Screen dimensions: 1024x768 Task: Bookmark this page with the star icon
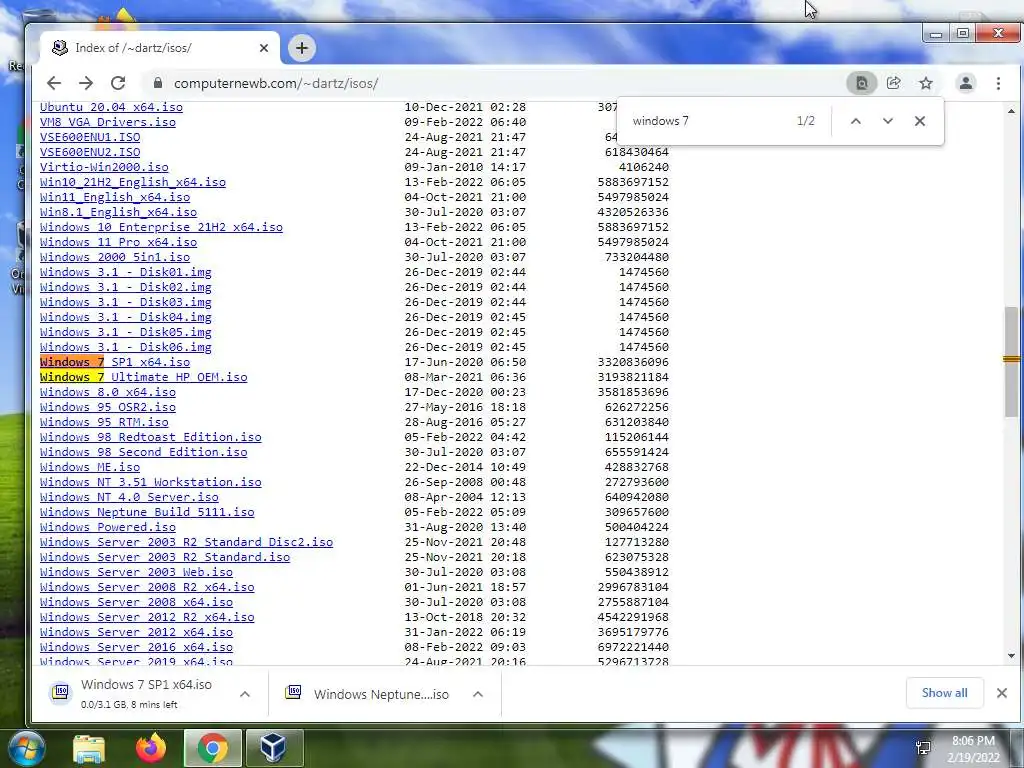[925, 83]
